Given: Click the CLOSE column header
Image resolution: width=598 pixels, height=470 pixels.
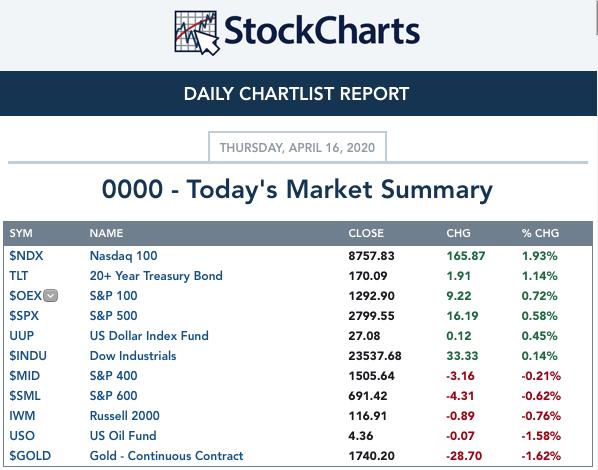Looking at the screenshot, I should point(366,233).
